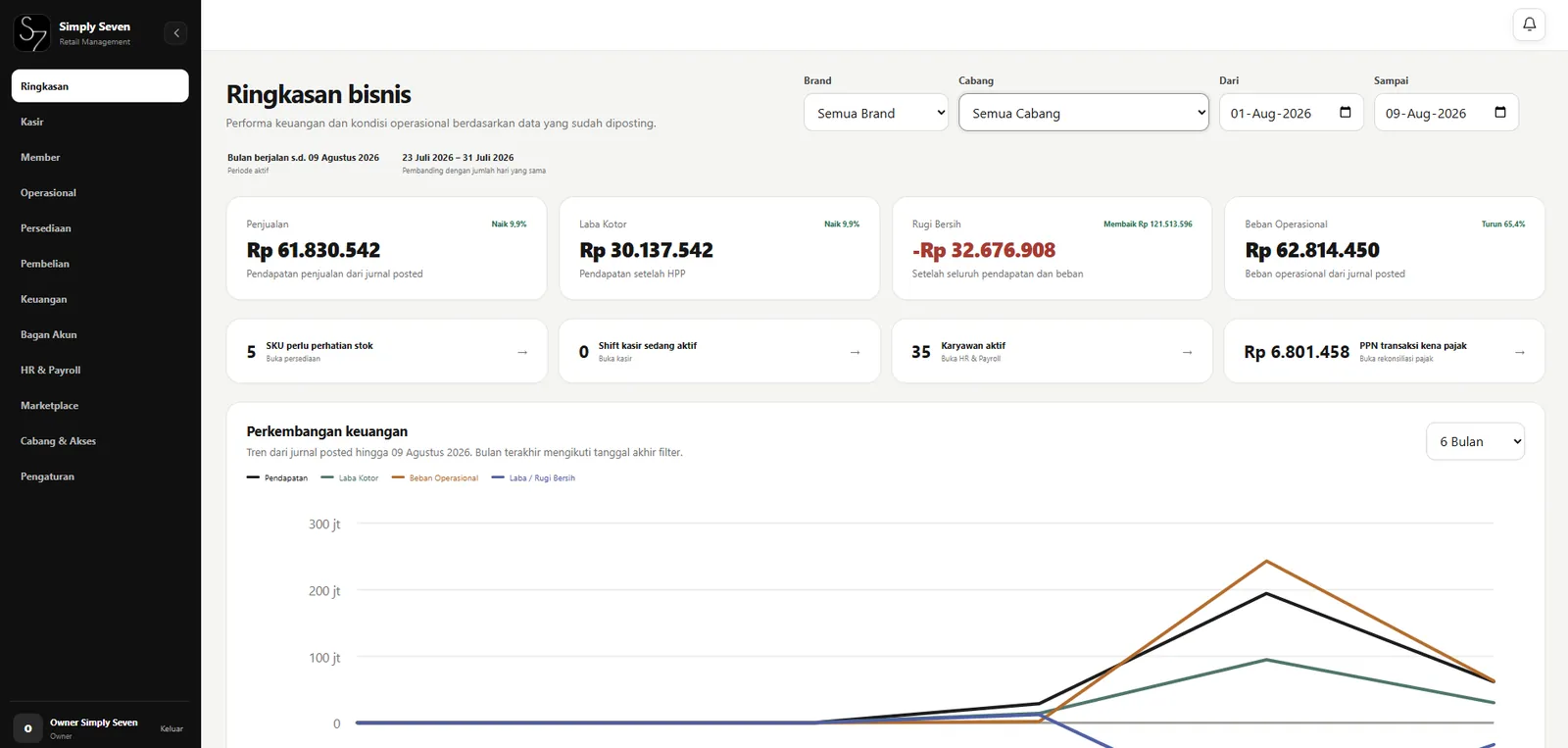Click the Laba Kotor value Rp 30.137.542
The width and height of the screenshot is (1568, 748).
coord(647,251)
